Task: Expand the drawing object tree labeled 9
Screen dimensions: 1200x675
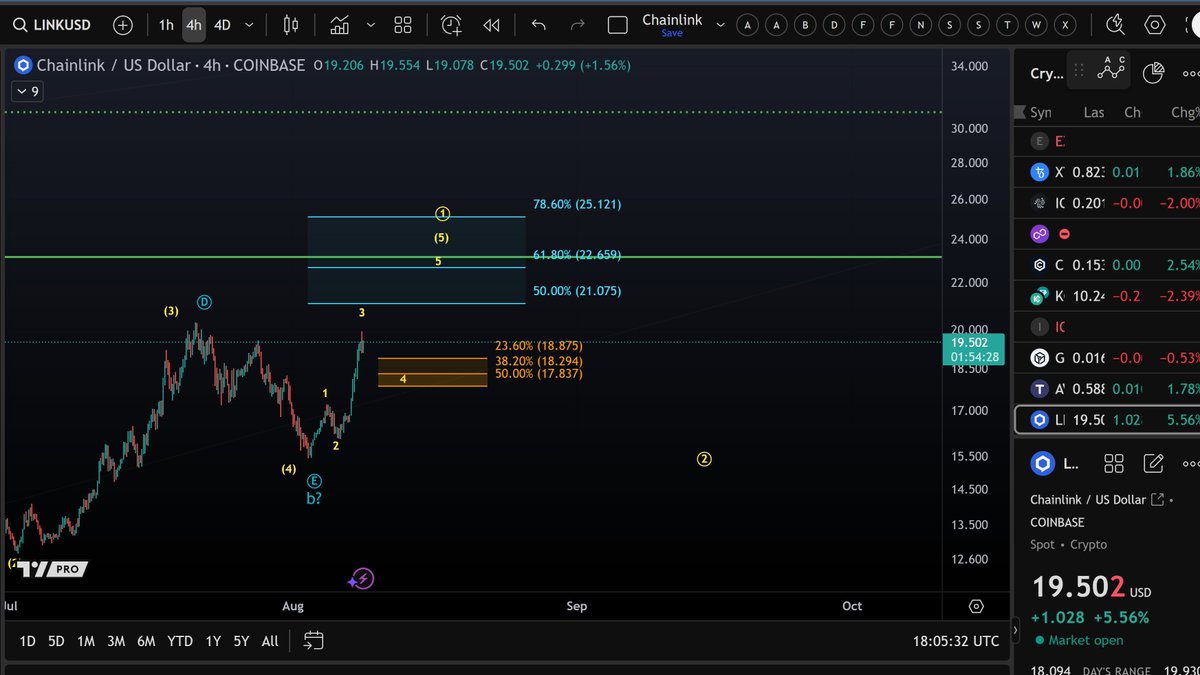Action: (27, 91)
